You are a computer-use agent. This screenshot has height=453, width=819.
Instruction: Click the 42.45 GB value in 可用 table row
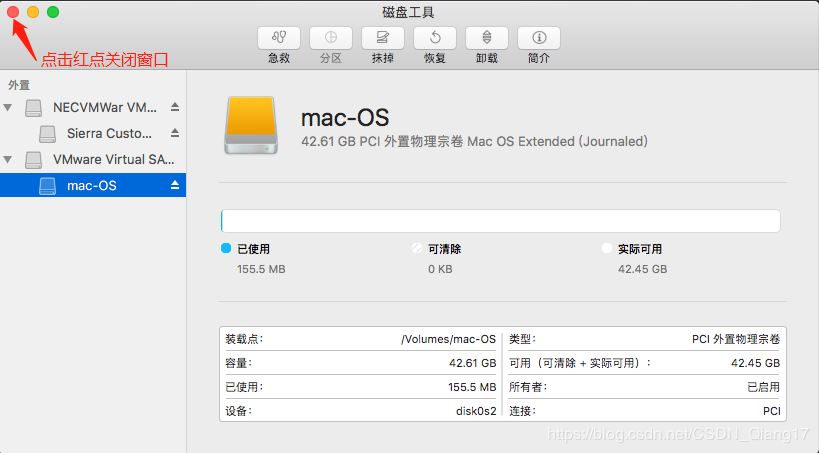click(x=755, y=363)
